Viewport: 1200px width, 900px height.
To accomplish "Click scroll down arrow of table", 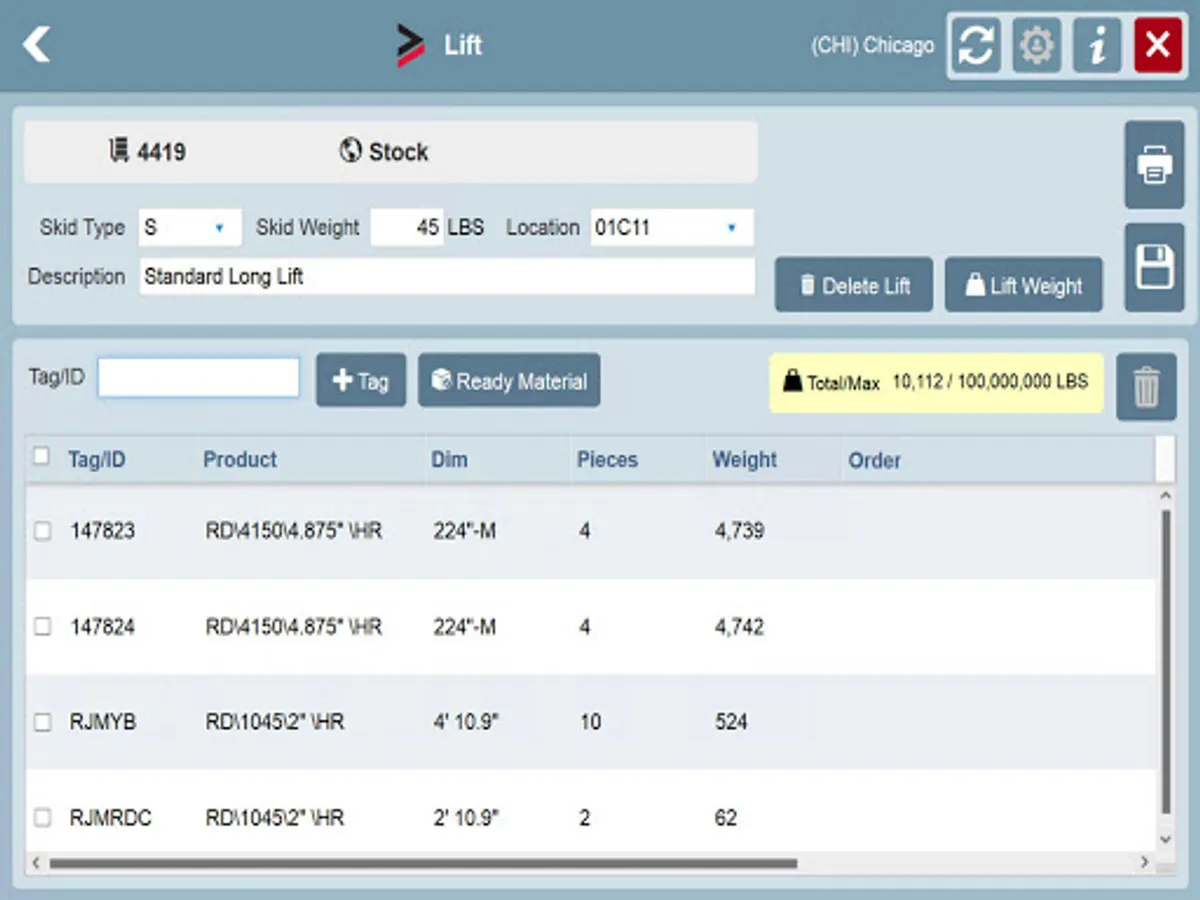I will tap(1165, 839).
